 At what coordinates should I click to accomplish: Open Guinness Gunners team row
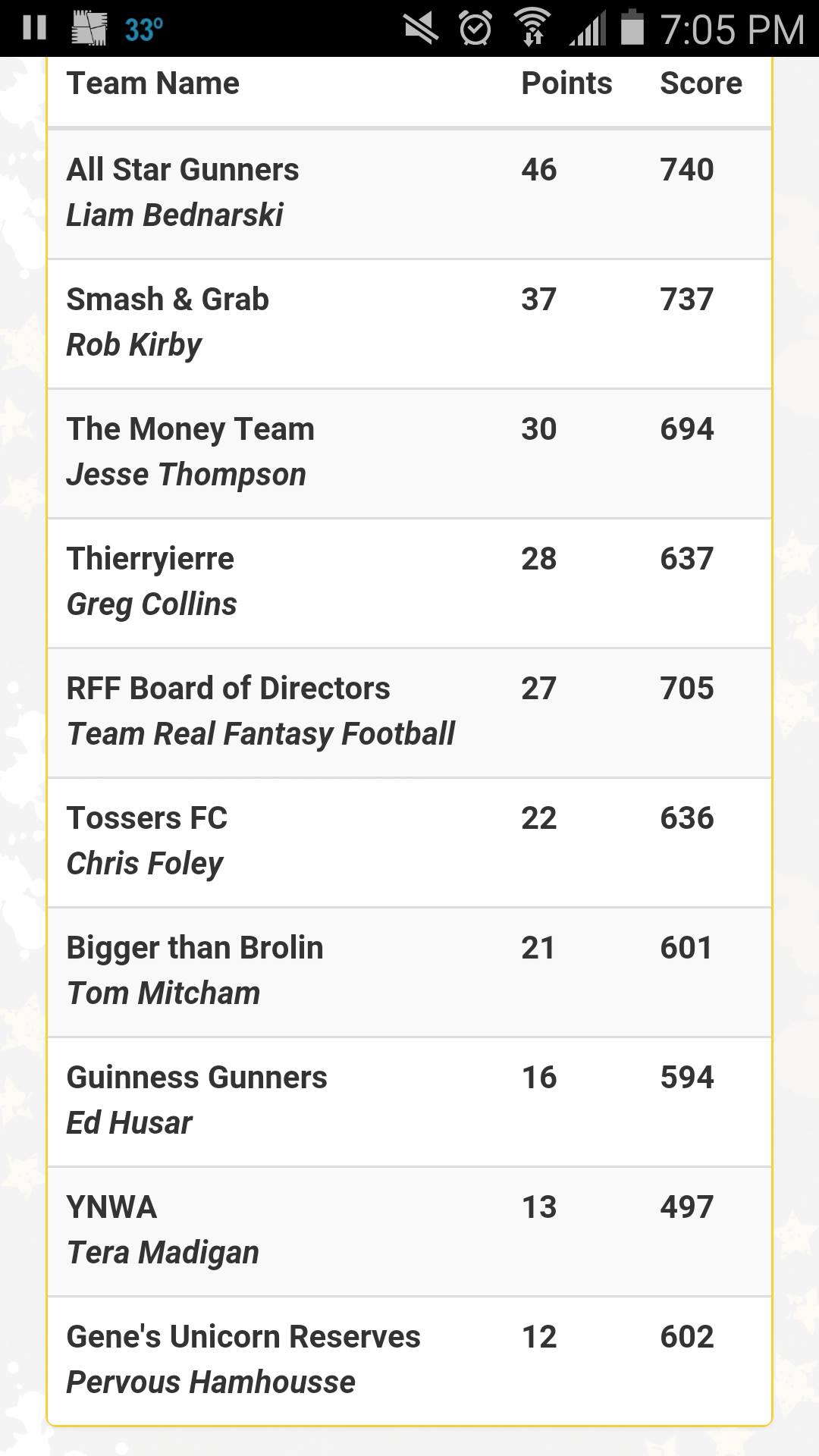coord(409,1102)
